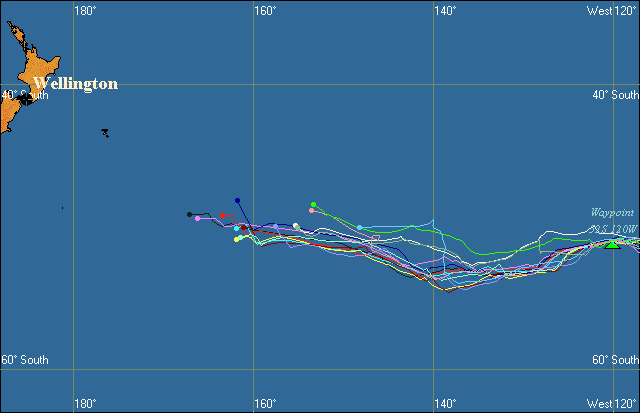The height and width of the screenshot is (413, 640).
Task: Click the yellow yacht position dot
Action: (236, 239)
